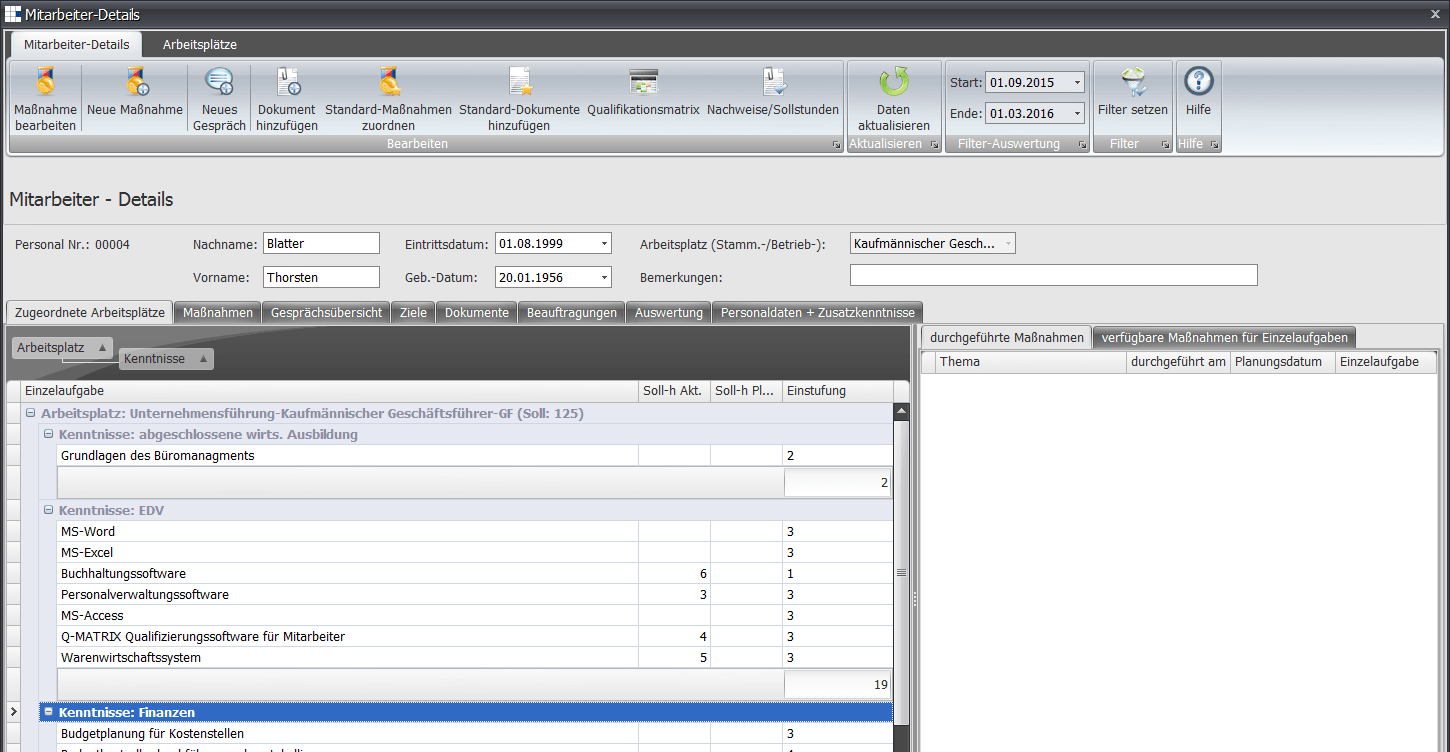Screen dimensions: 1450x752
Task: Click the Kenntnisse grouping button
Action: [165, 359]
